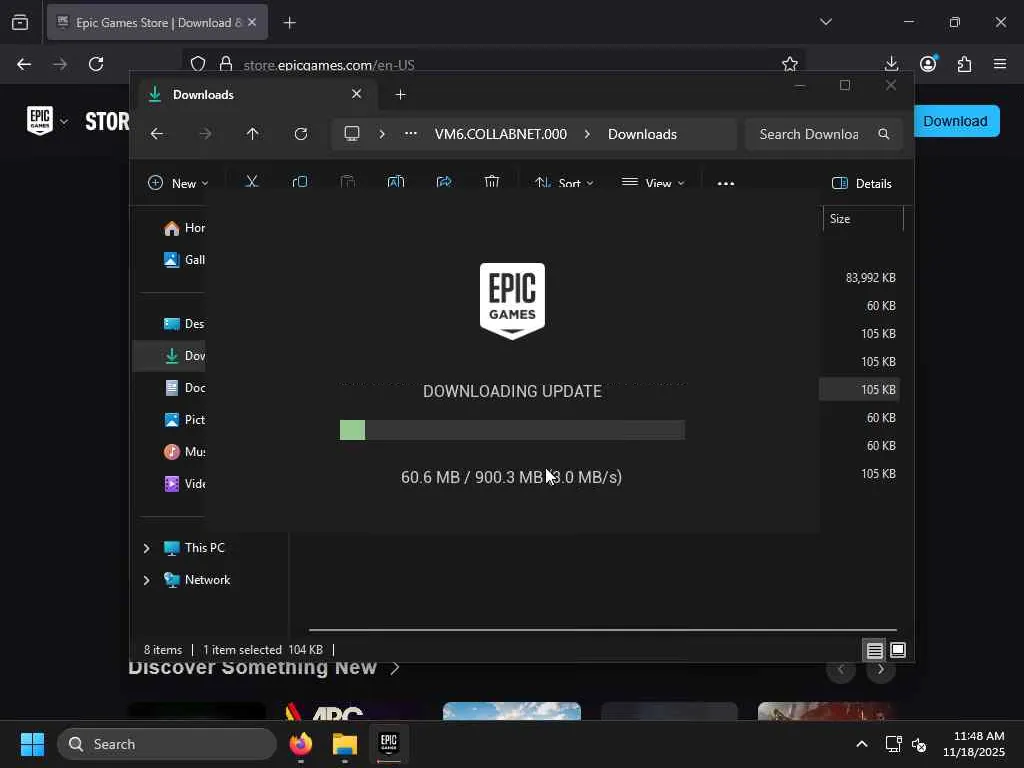Expand the Network tree node
The image size is (1024, 768).
[146, 580]
